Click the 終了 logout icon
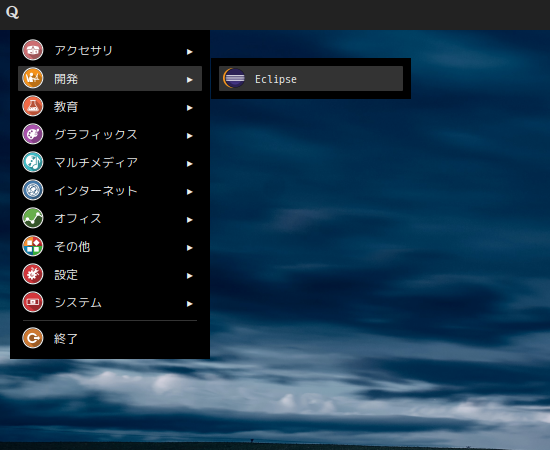 pyautogui.click(x=33, y=338)
